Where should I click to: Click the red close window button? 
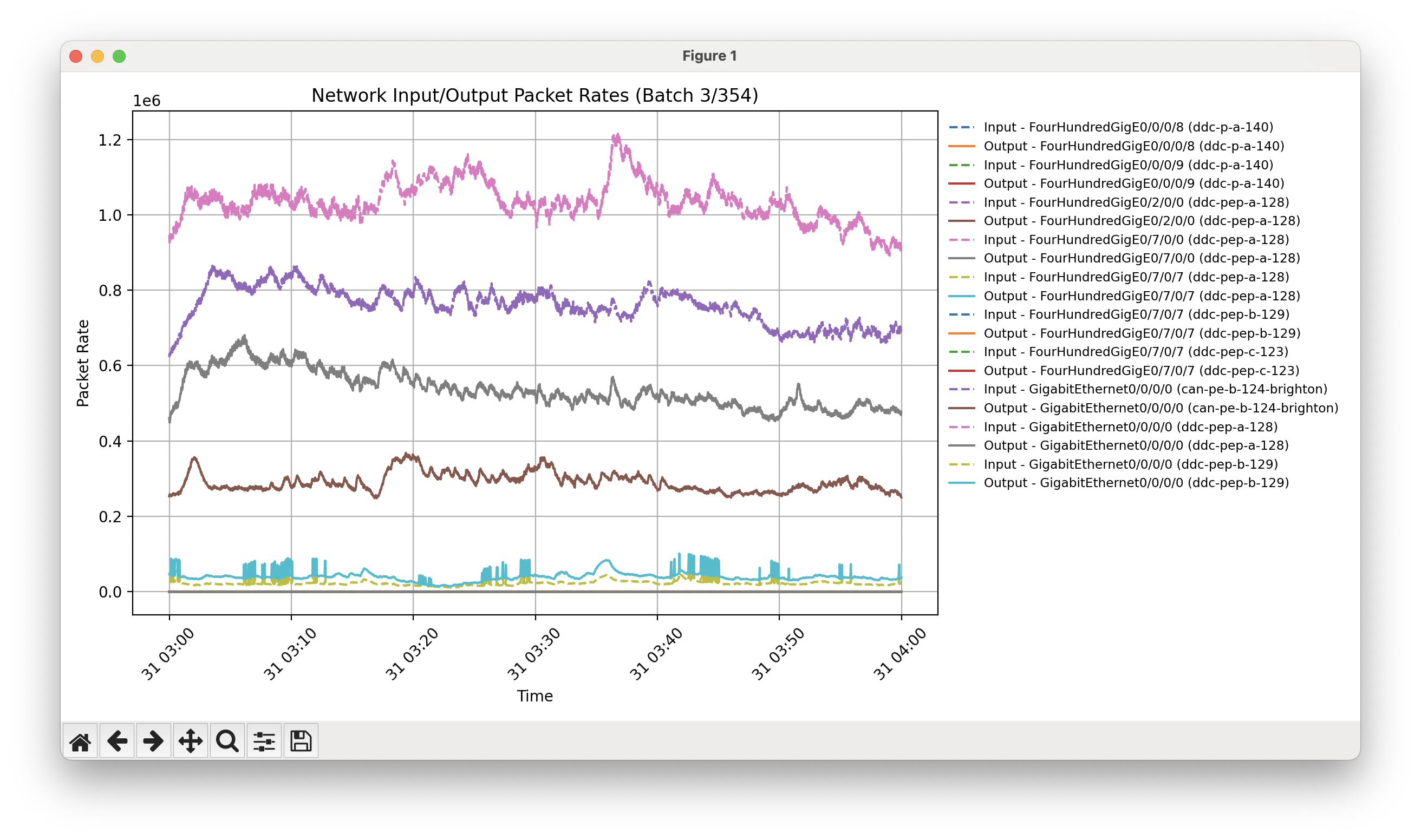pos(76,56)
